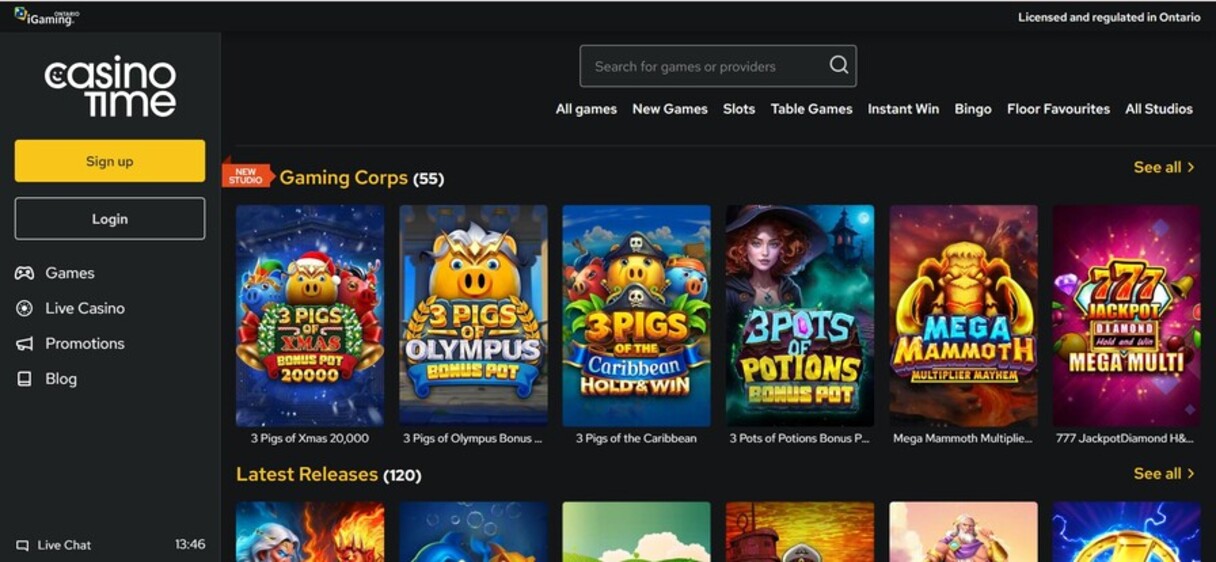Click the Promotions megaphone icon
The height and width of the screenshot is (562, 1216).
pos(24,344)
